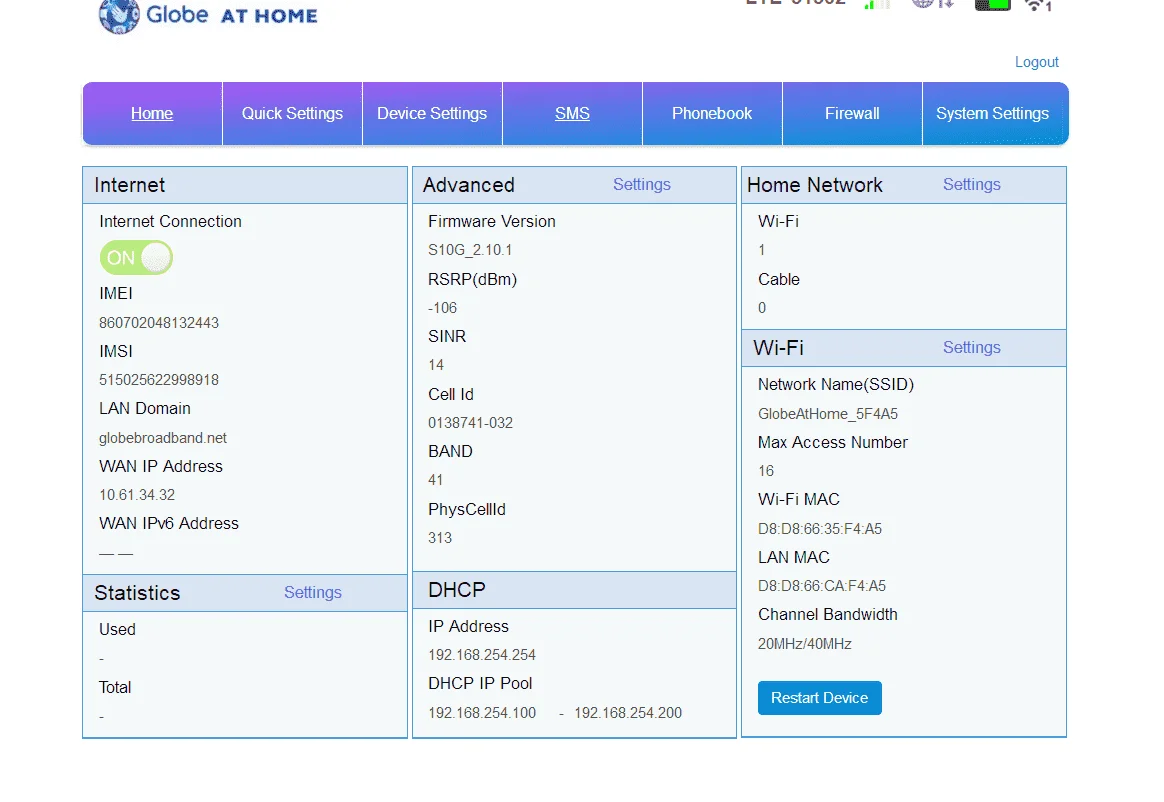
Task: Click the Logout link
Action: point(1036,62)
